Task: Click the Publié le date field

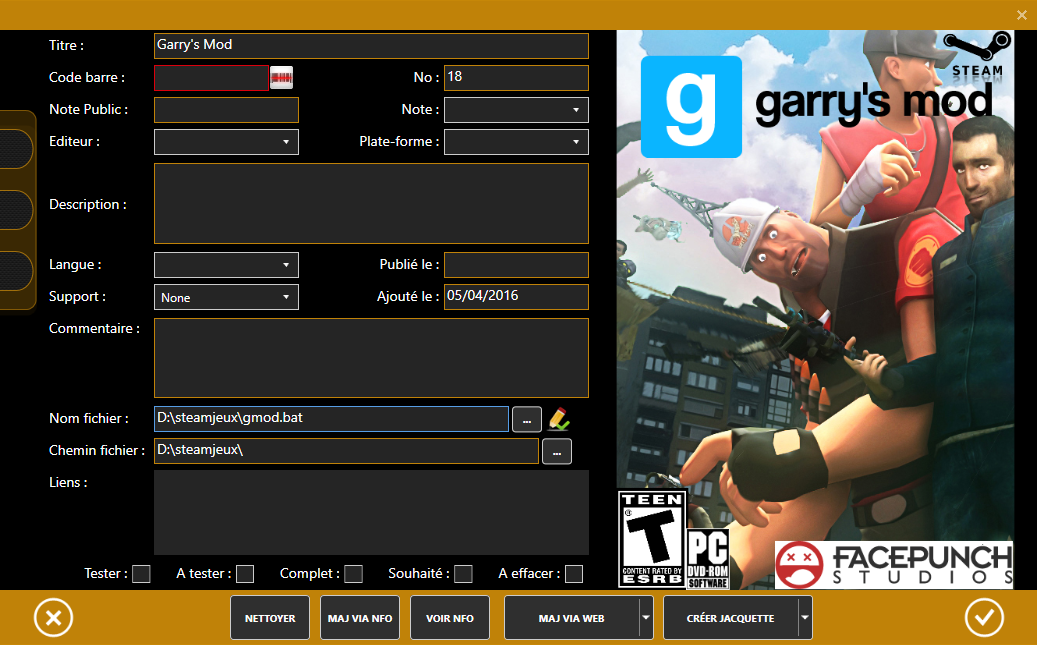Action: tap(516, 265)
